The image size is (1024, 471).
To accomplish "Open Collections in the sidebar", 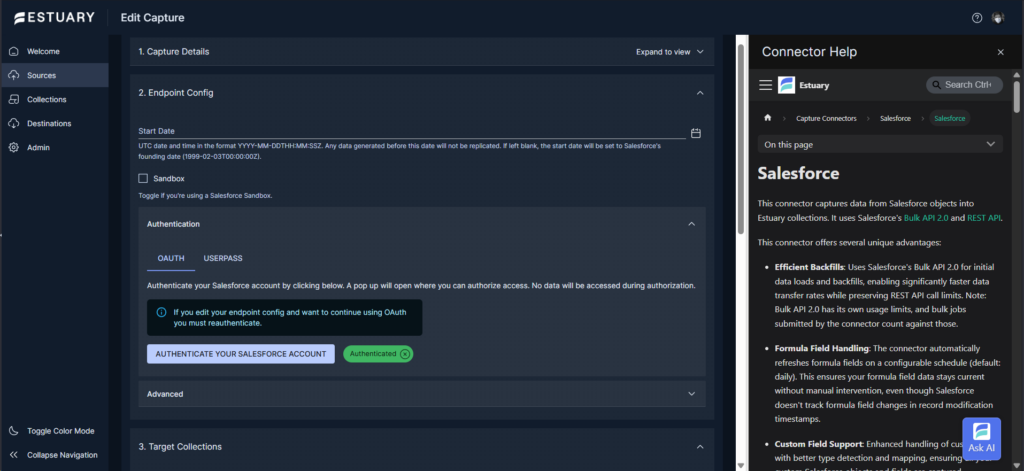I will click(55, 99).
